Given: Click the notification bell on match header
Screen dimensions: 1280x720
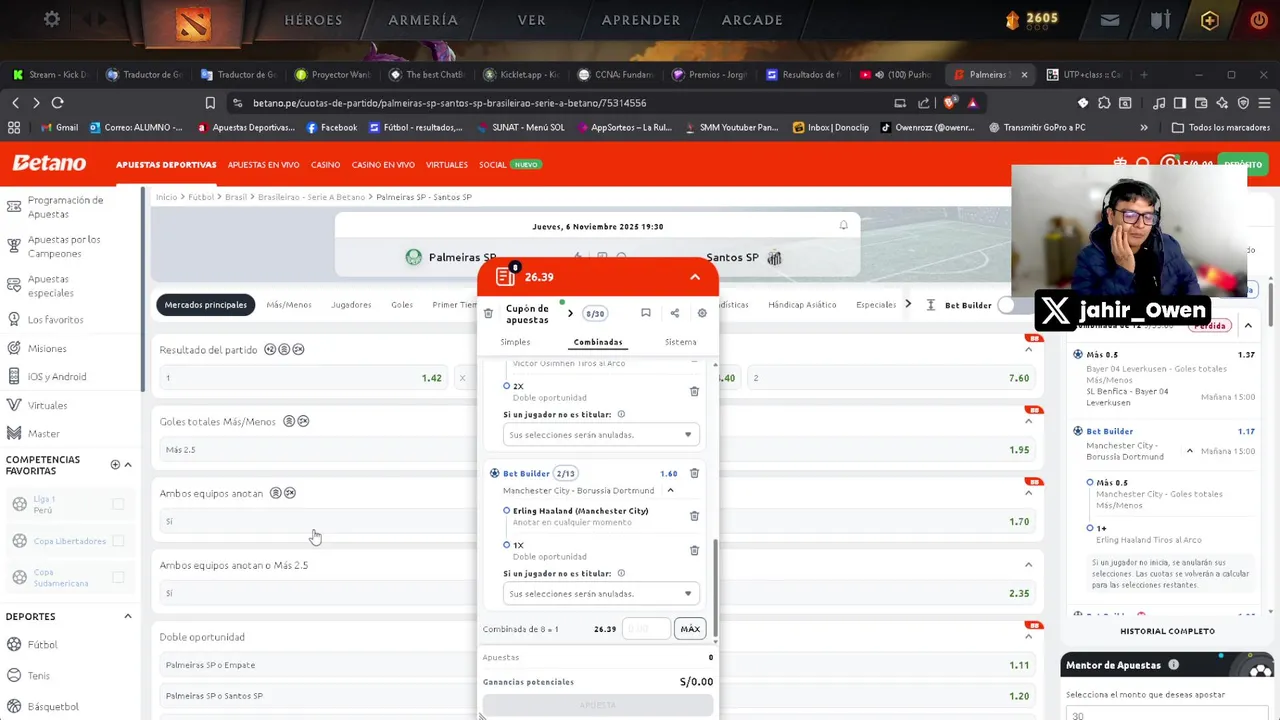Looking at the screenshot, I should tap(843, 226).
